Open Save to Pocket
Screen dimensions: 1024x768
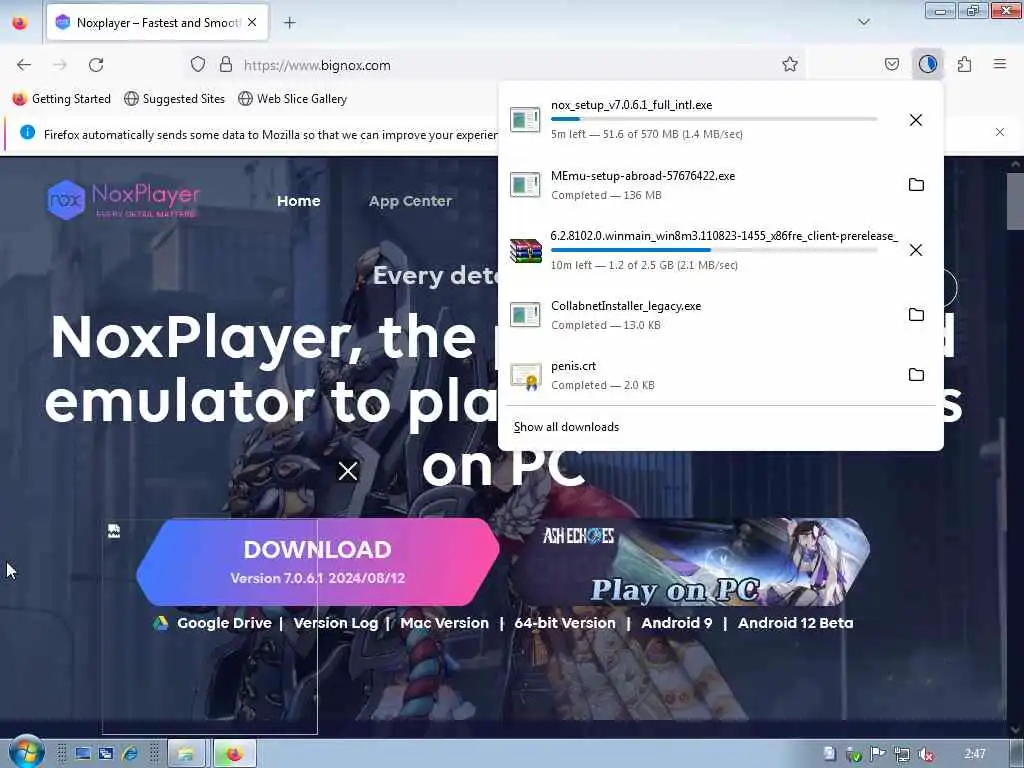pos(892,64)
